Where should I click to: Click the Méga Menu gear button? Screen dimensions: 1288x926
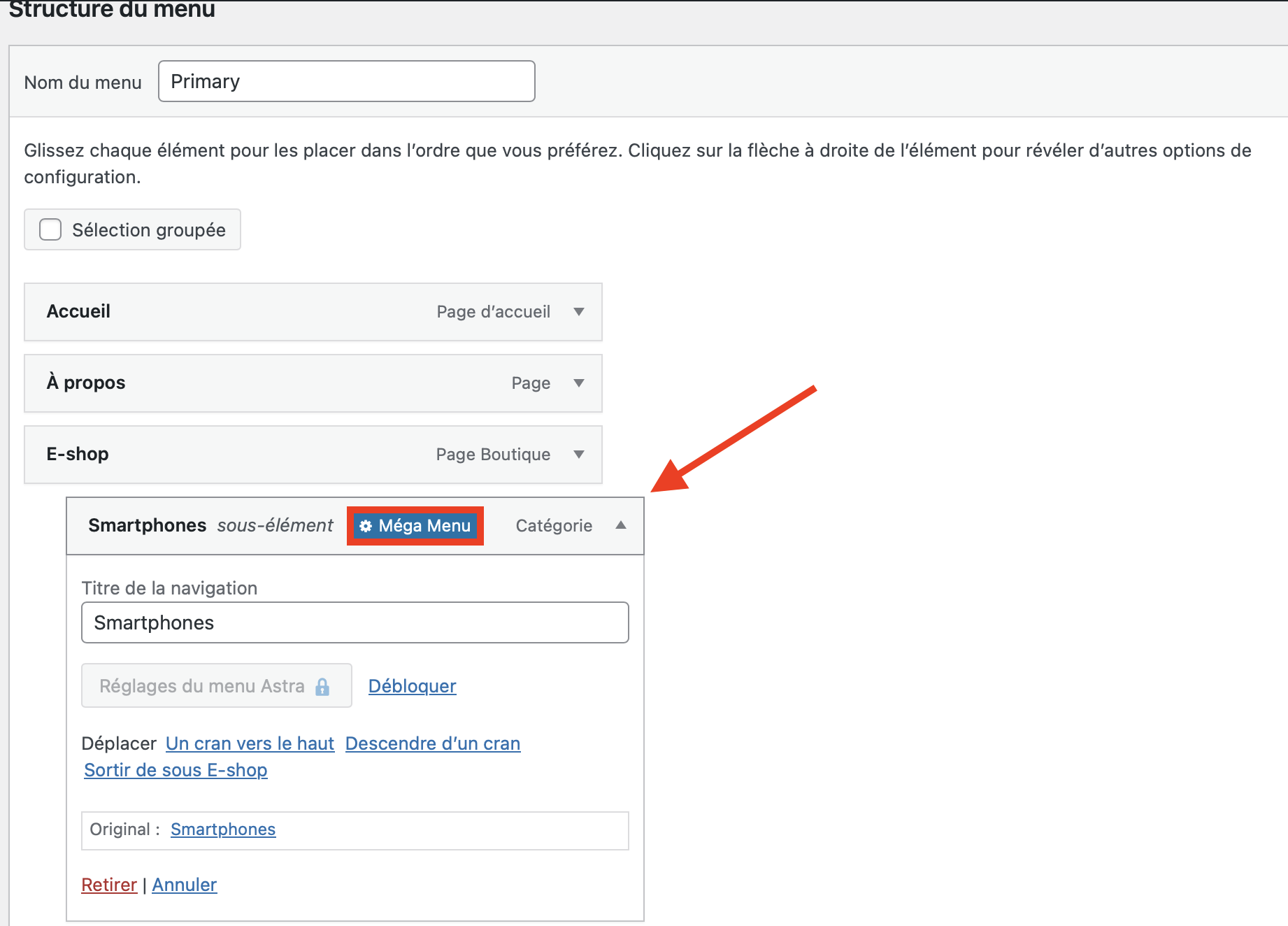coord(415,526)
